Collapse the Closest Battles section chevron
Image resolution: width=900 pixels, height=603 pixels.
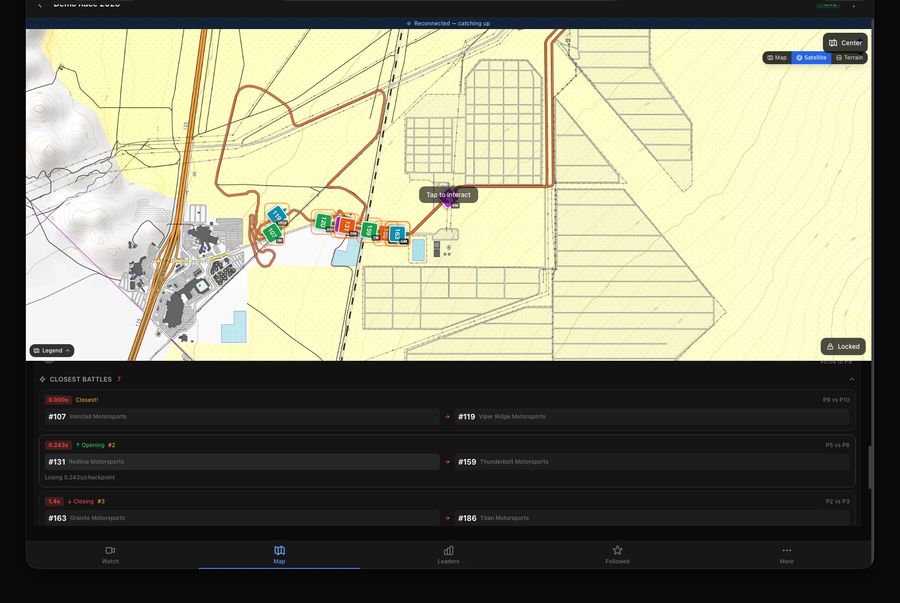click(x=851, y=379)
